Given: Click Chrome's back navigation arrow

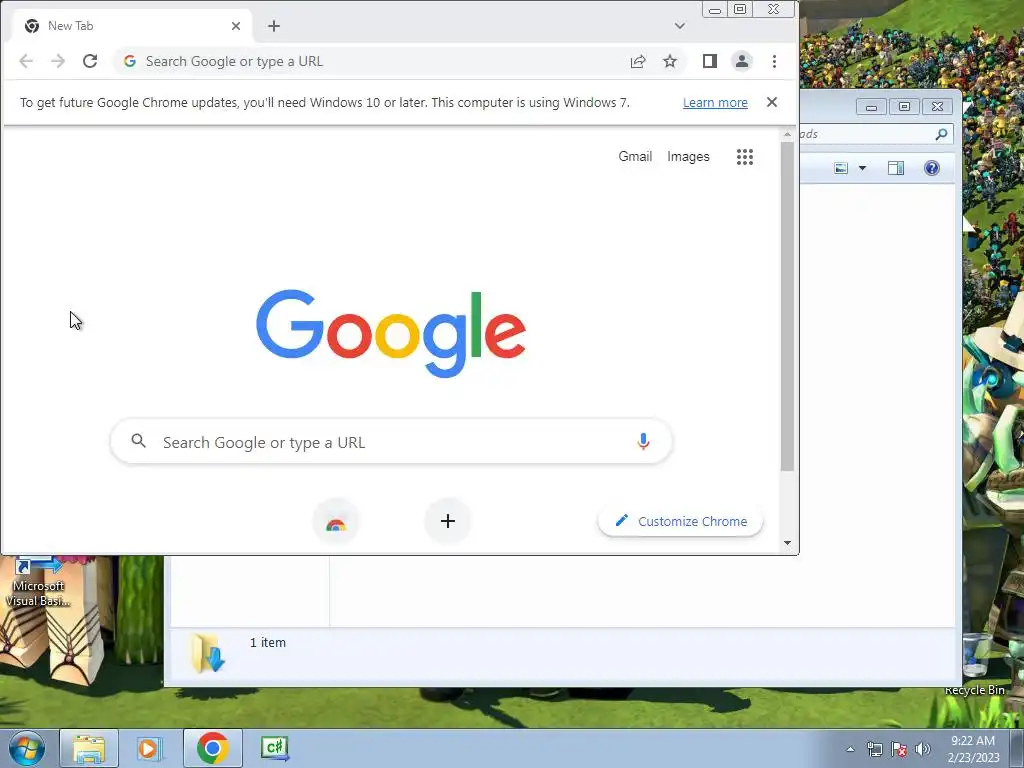Looking at the screenshot, I should pos(26,61).
